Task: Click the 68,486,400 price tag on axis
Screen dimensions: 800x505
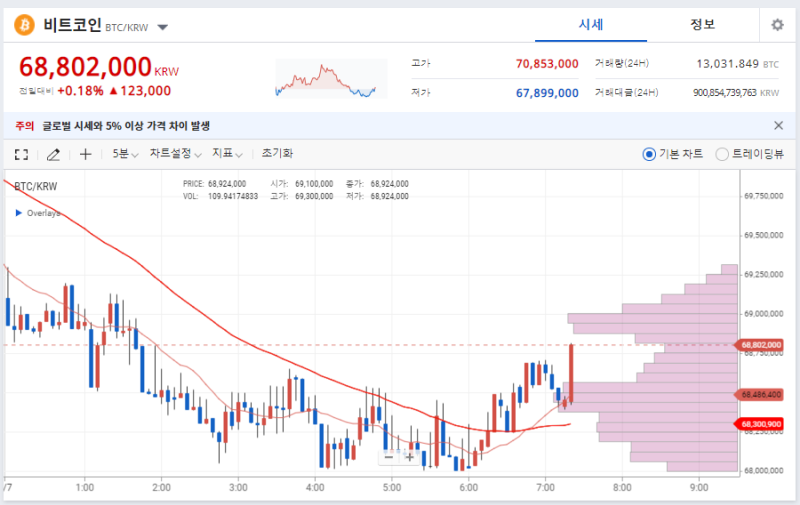Action: [759, 394]
